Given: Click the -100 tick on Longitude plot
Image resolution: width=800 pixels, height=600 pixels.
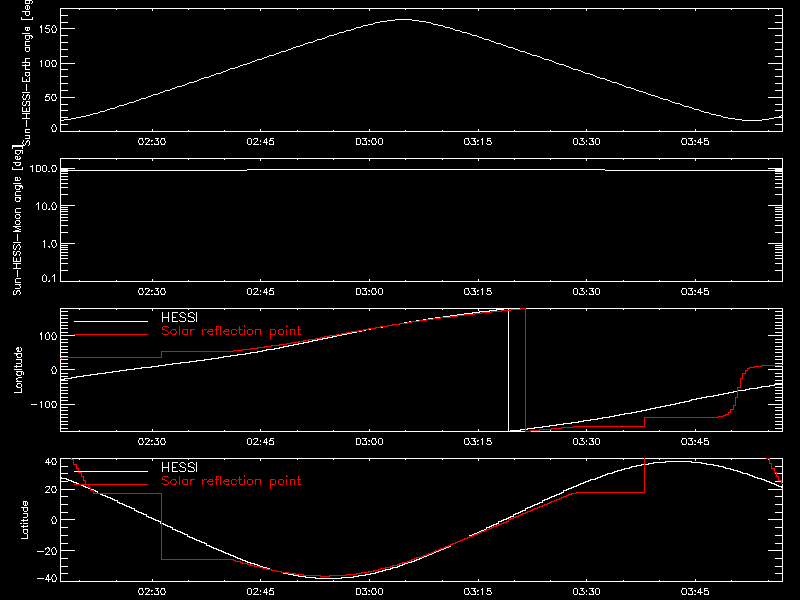Looking at the screenshot, I should [x=43, y=404].
